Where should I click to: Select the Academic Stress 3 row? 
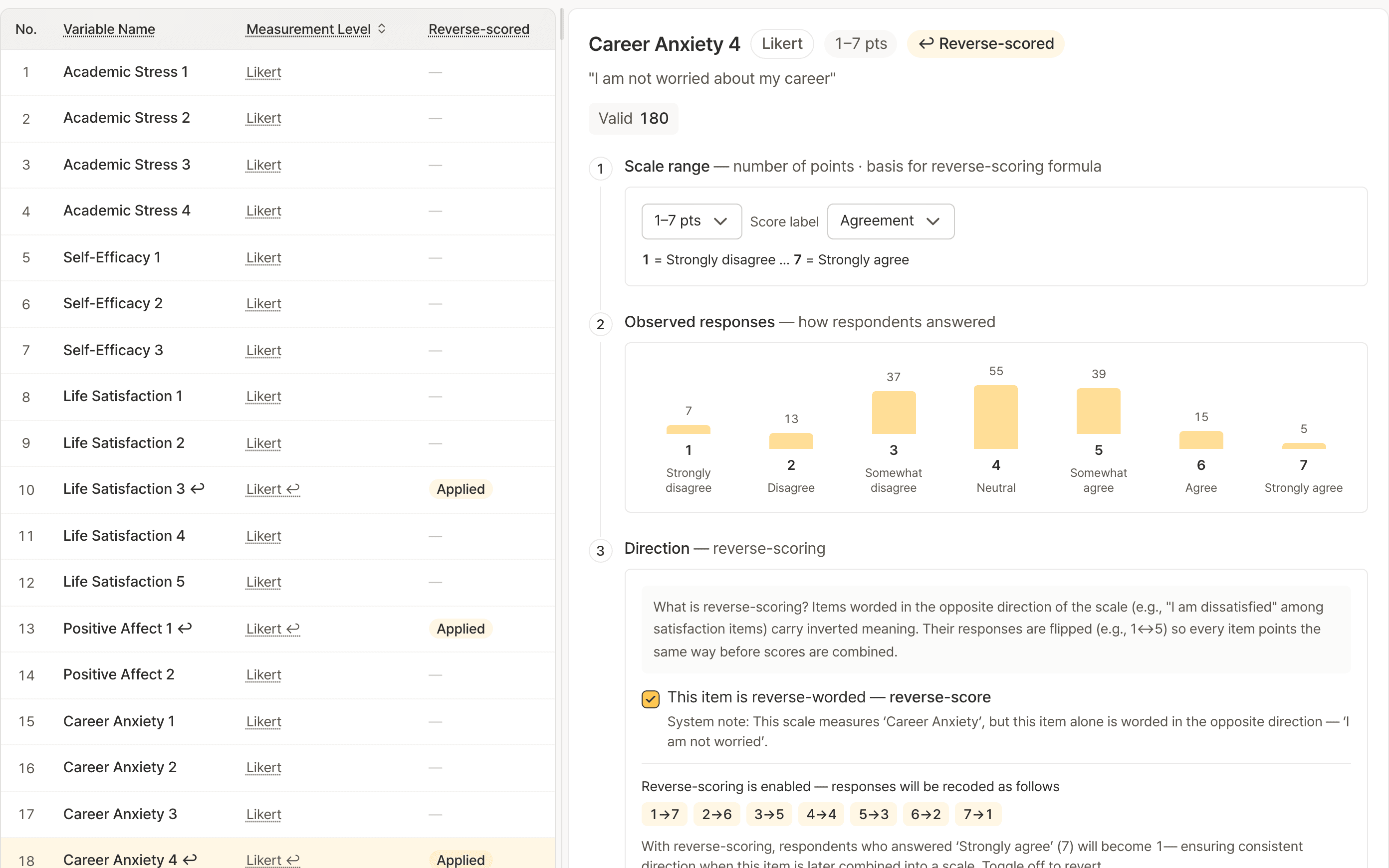point(278,165)
